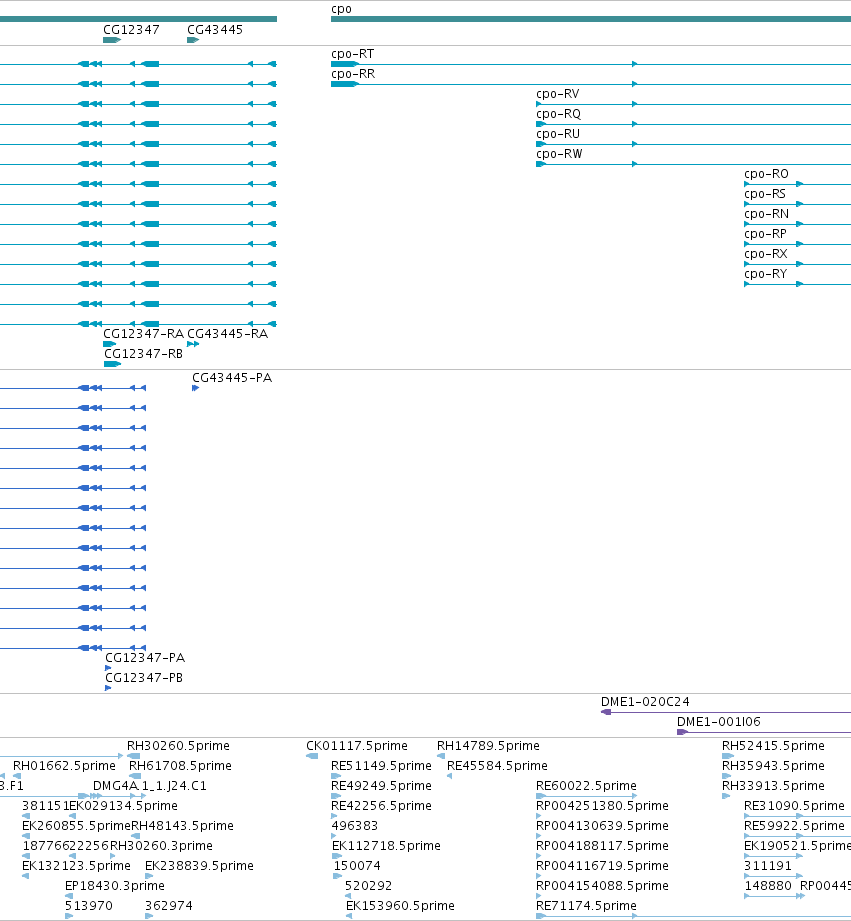This screenshot has height=921, width=851.
Task: Click EST RP004188117.5prime
Action: tap(602, 846)
